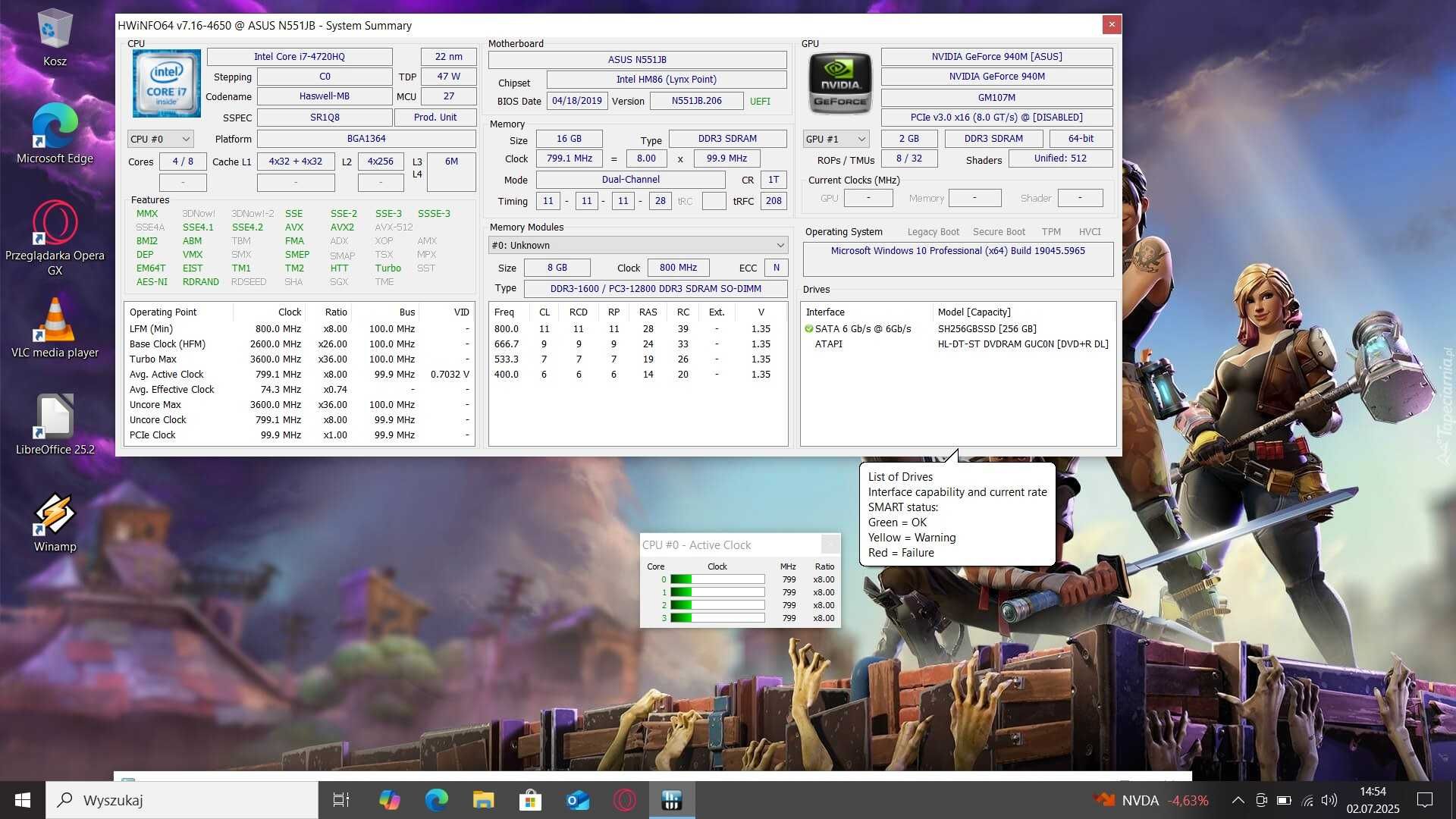The image size is (1456, 819).
Task: Click the Haswell-MB codename field
Action: [325, 96]
